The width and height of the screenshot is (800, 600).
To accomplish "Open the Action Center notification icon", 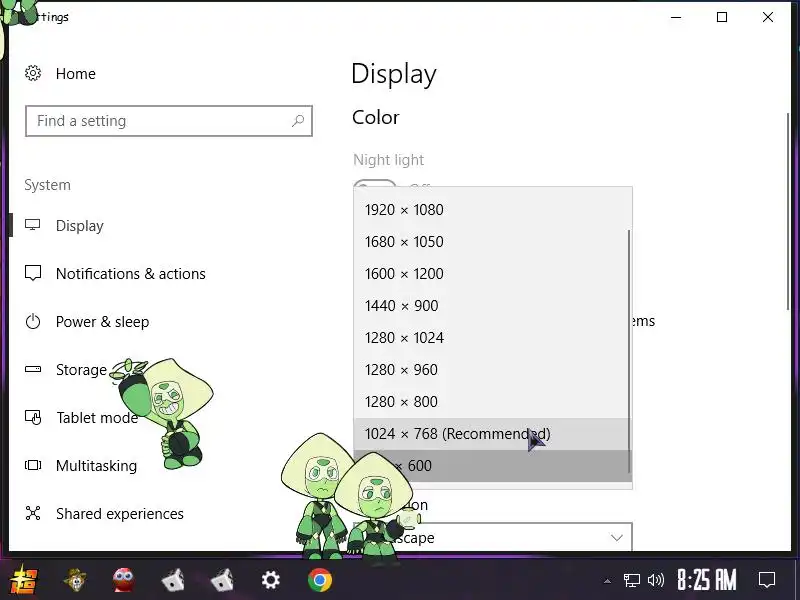I will tap(767, 580).
